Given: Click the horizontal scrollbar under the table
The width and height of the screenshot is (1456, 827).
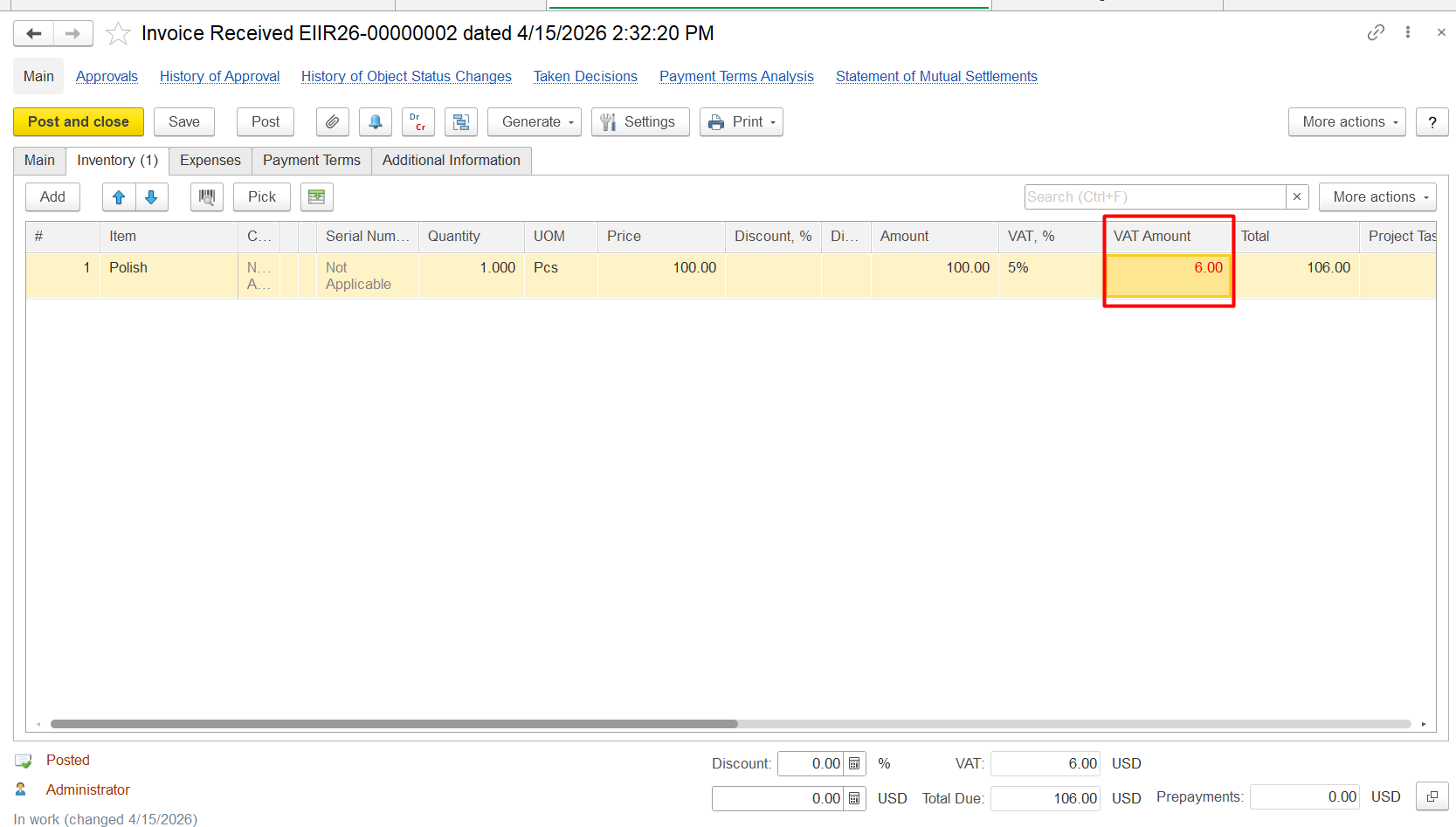Looking at the screenshot, I should point(393,724).
